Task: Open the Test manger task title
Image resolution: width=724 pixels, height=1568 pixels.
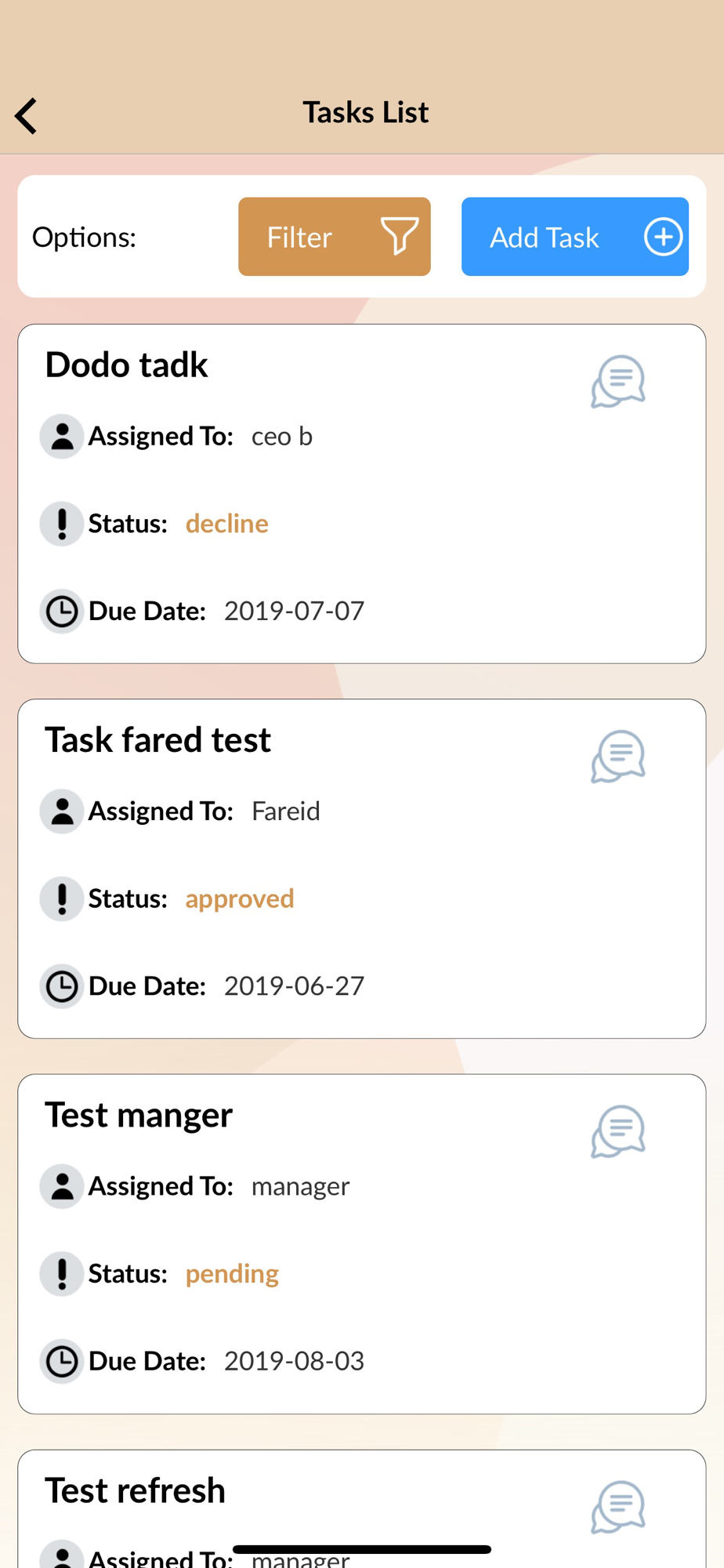Action: pyautogui.click(x=139, y=1116)
